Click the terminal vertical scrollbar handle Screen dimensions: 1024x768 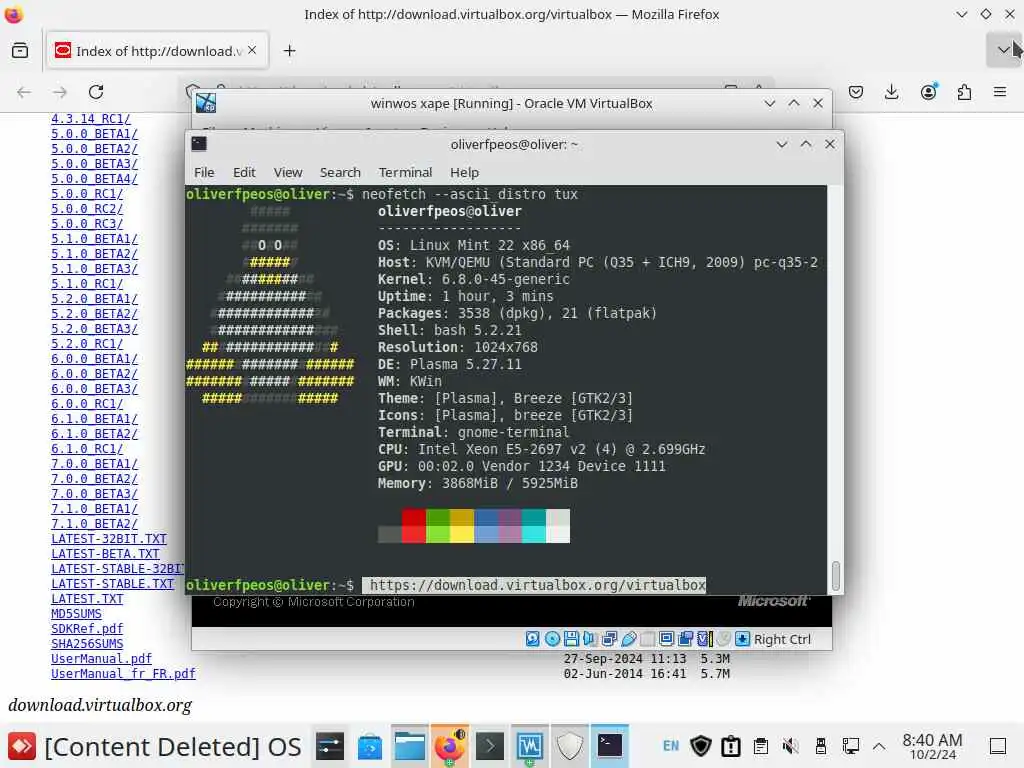click(835, 575)
